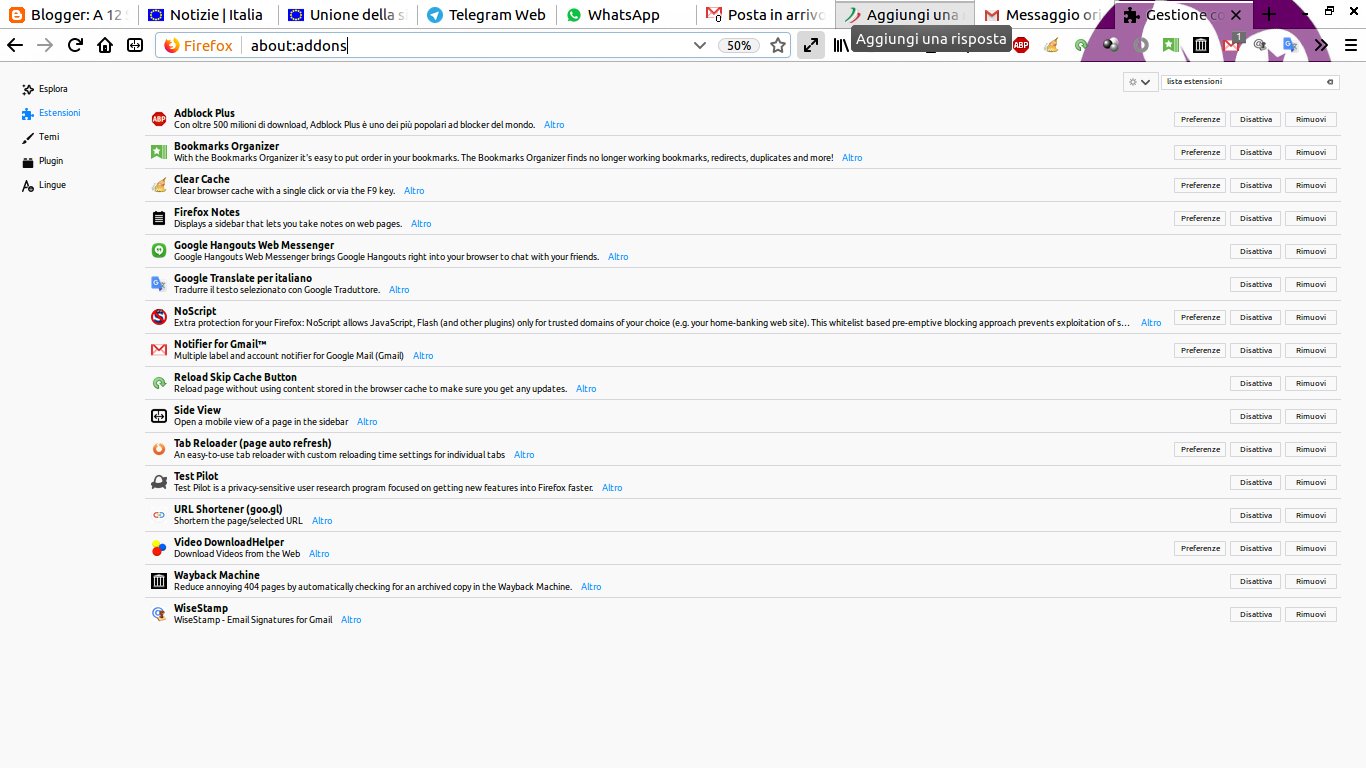Click Altro link for Adblock Plus
Screen dimensions: 1366x768
[554, 125]
